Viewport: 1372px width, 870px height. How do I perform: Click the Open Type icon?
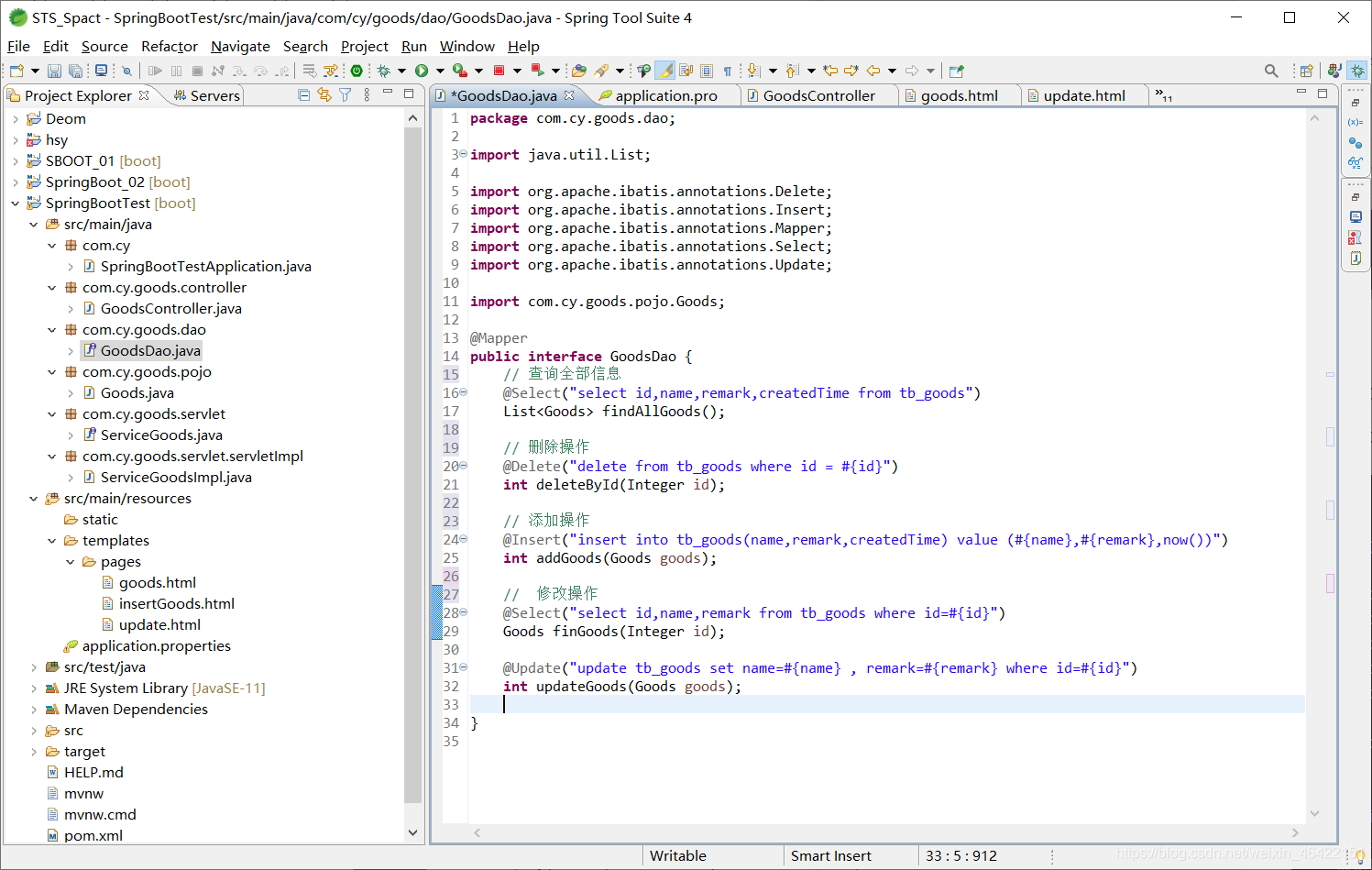[x=578, y=71]
